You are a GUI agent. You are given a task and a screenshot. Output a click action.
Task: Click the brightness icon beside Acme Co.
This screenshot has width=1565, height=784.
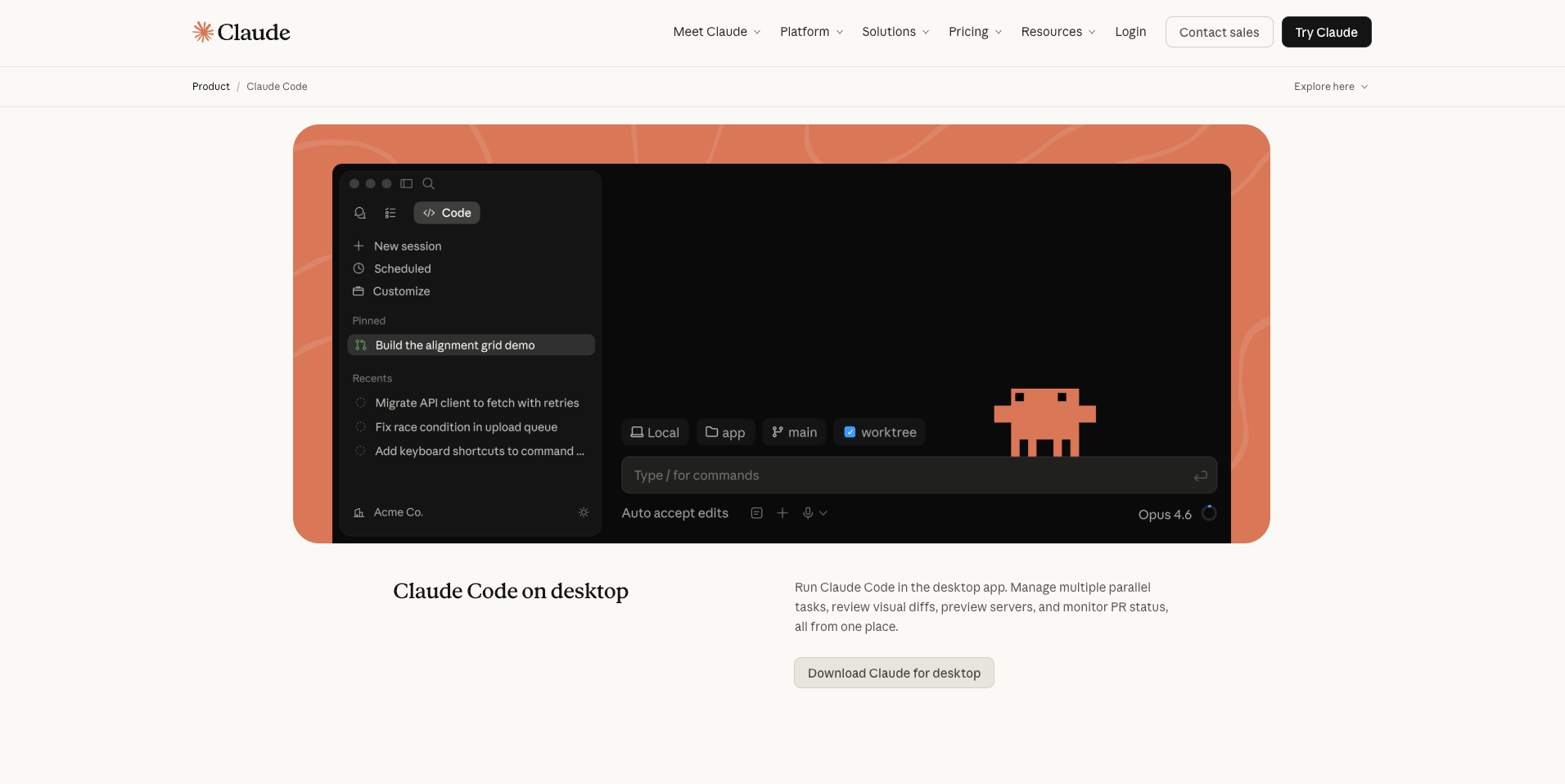[584, 512]
